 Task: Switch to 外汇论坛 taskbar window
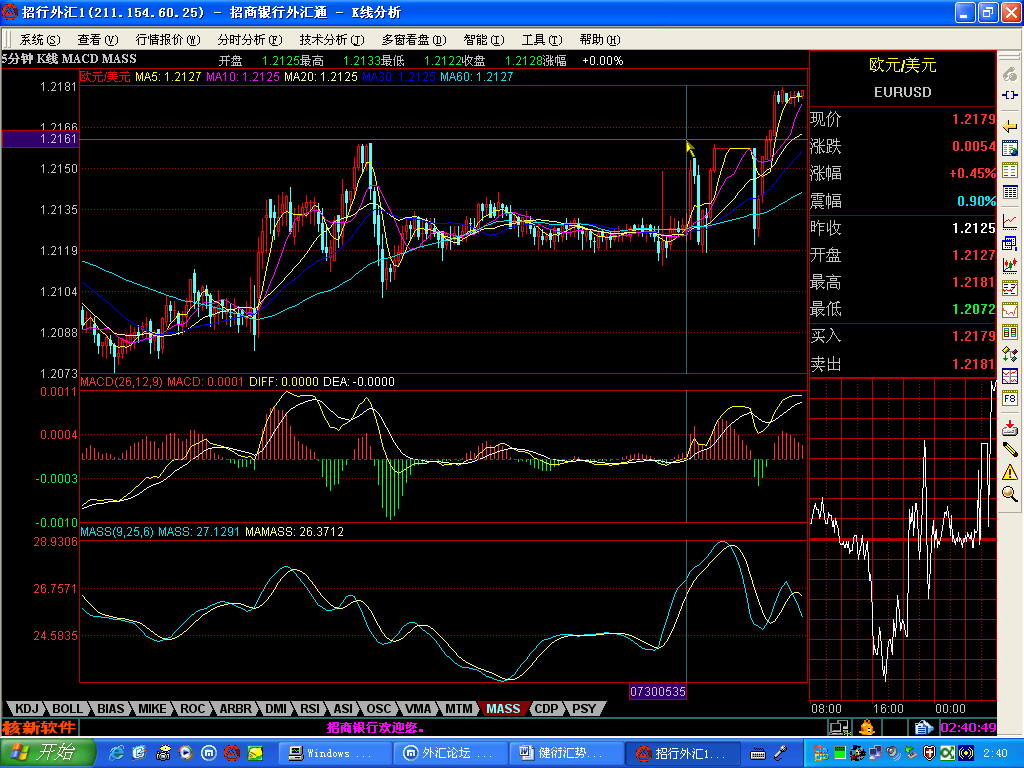[x=450, y=752]
